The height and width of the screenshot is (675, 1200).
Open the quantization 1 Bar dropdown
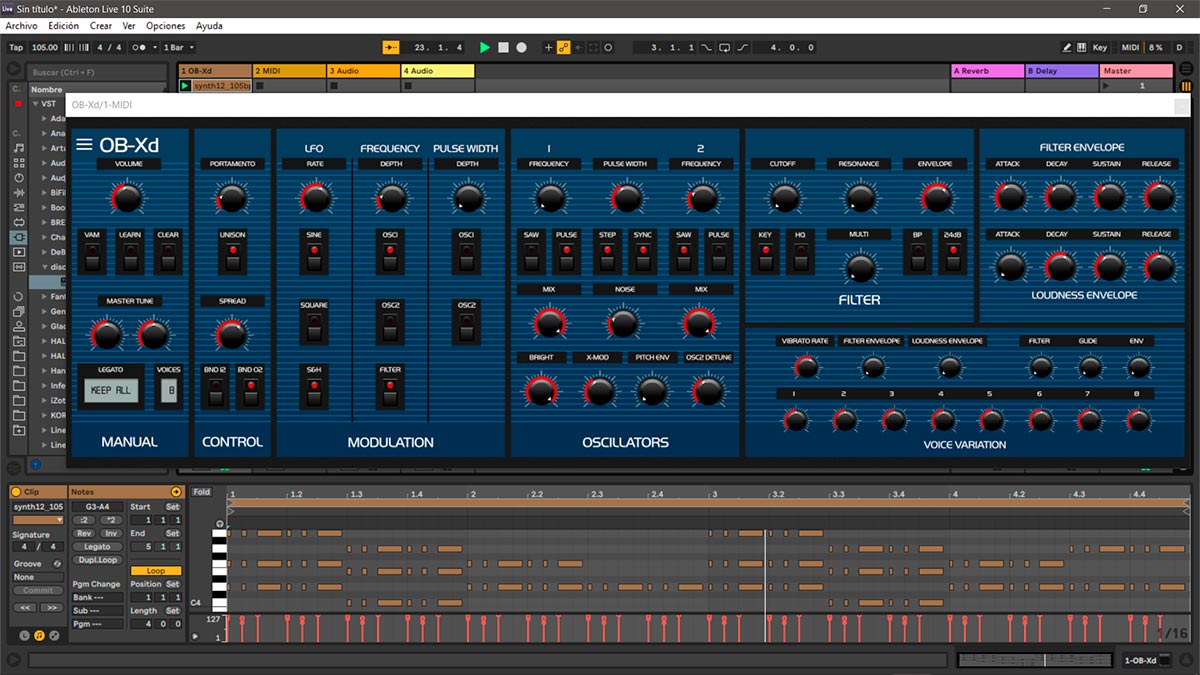point(178,47)
